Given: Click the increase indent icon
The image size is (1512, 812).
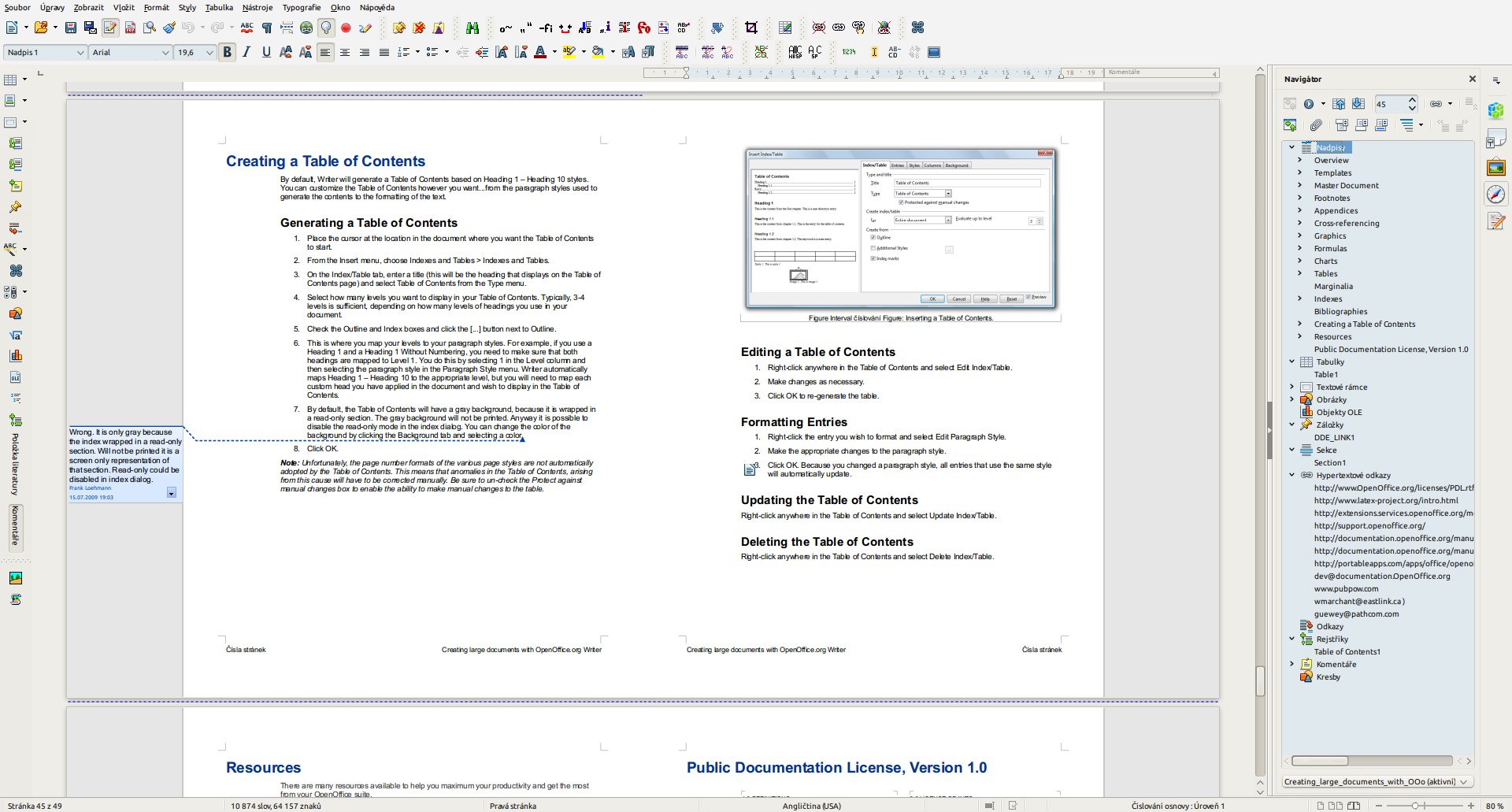Looking at the screenshot, I should (482, 52).
